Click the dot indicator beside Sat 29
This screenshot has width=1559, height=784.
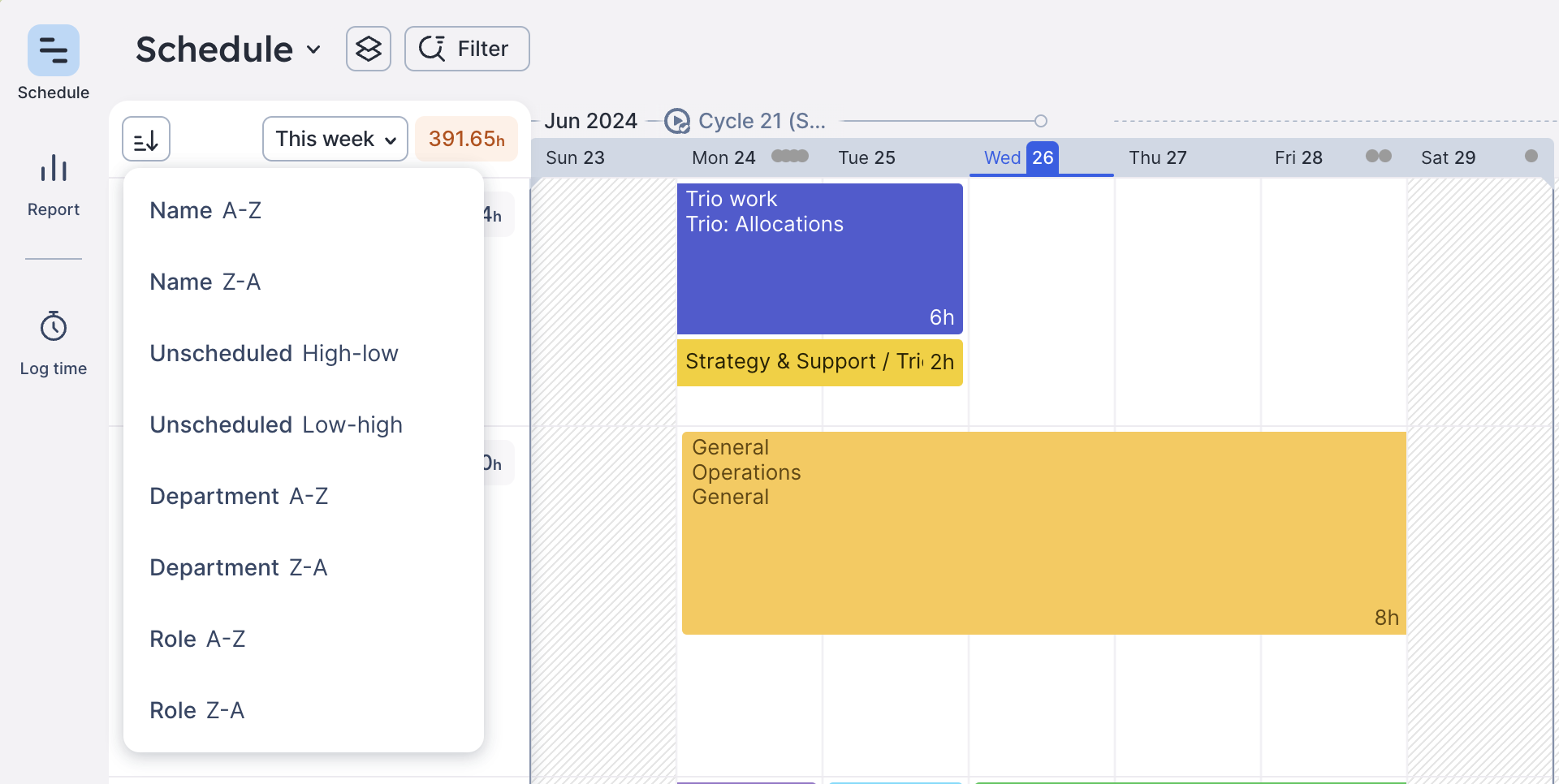pos(1531,156)
